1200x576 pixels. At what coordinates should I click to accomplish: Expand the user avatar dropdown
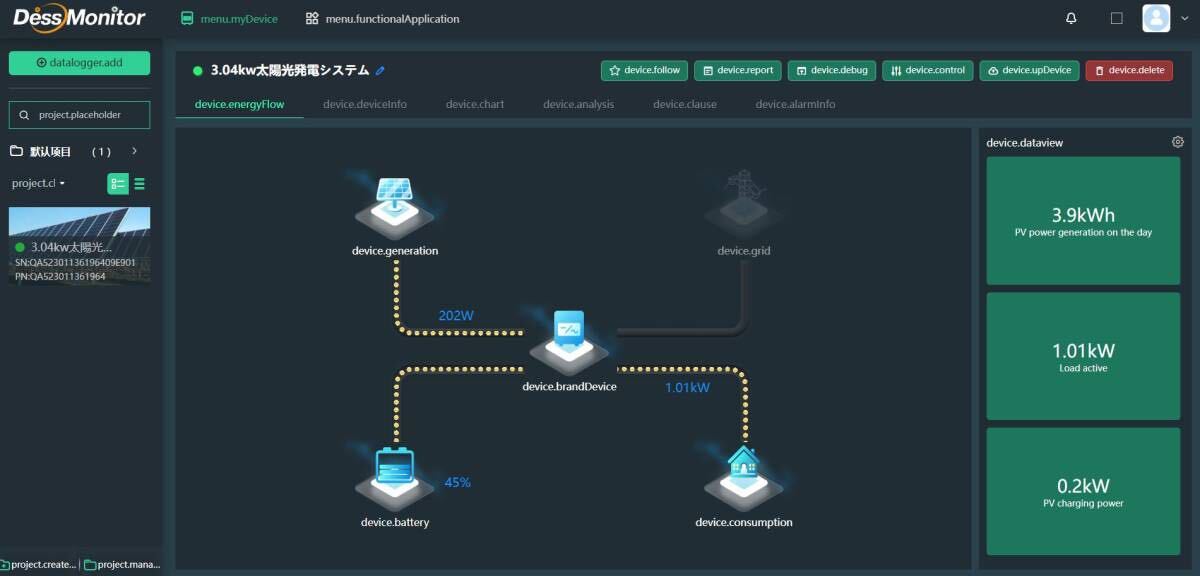coord(1168,18)
